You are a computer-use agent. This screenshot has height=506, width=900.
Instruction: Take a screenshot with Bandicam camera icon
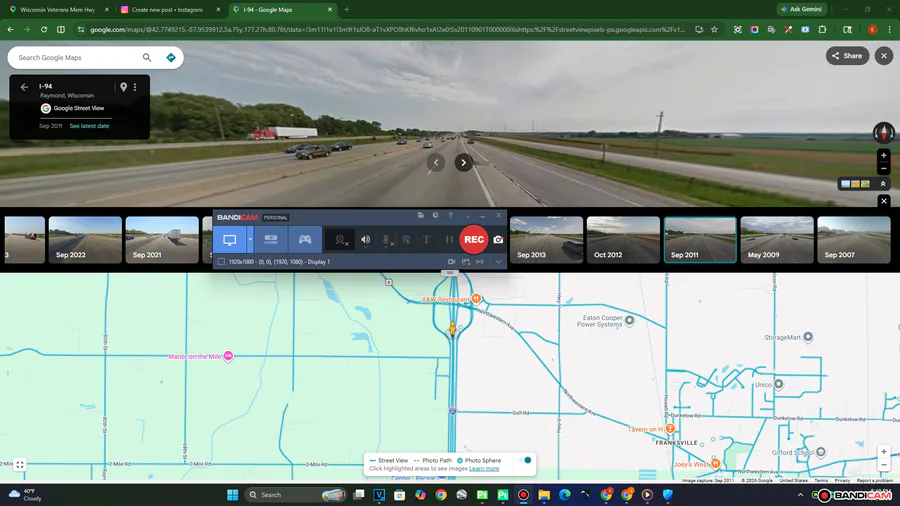pos(498,240)
